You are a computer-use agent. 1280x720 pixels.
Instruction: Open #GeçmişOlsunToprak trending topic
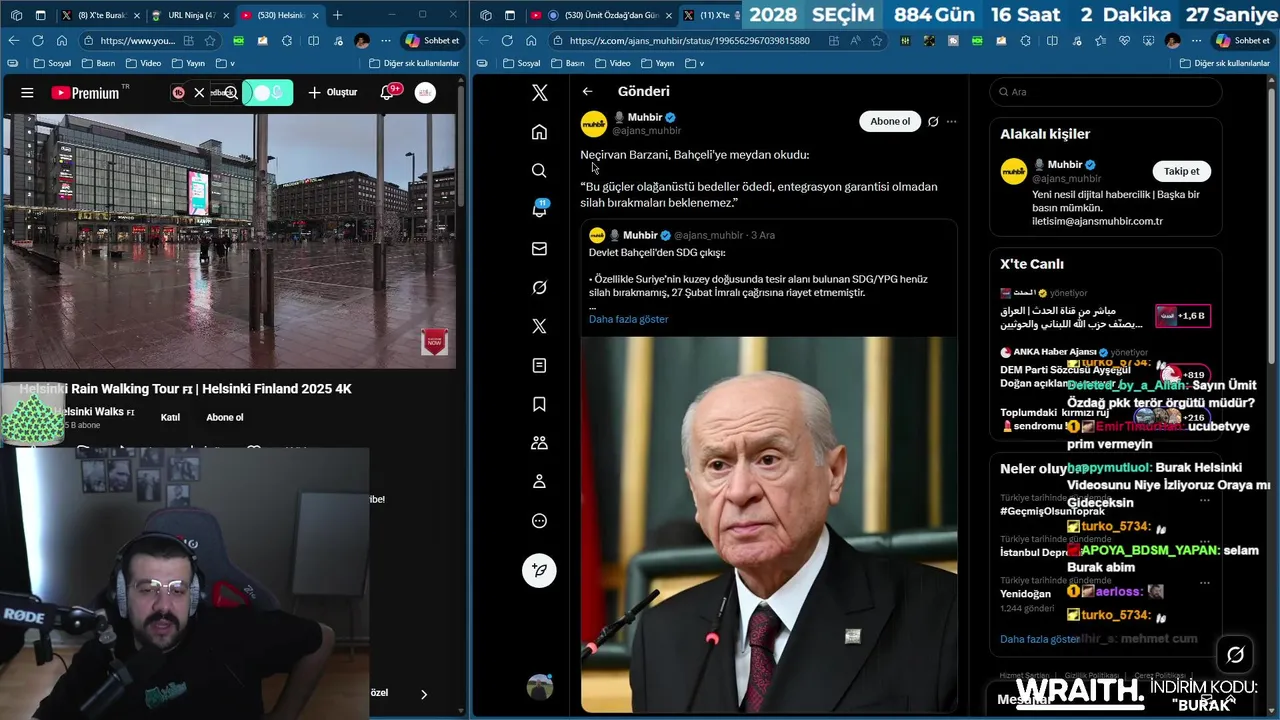pos(1052,511)
